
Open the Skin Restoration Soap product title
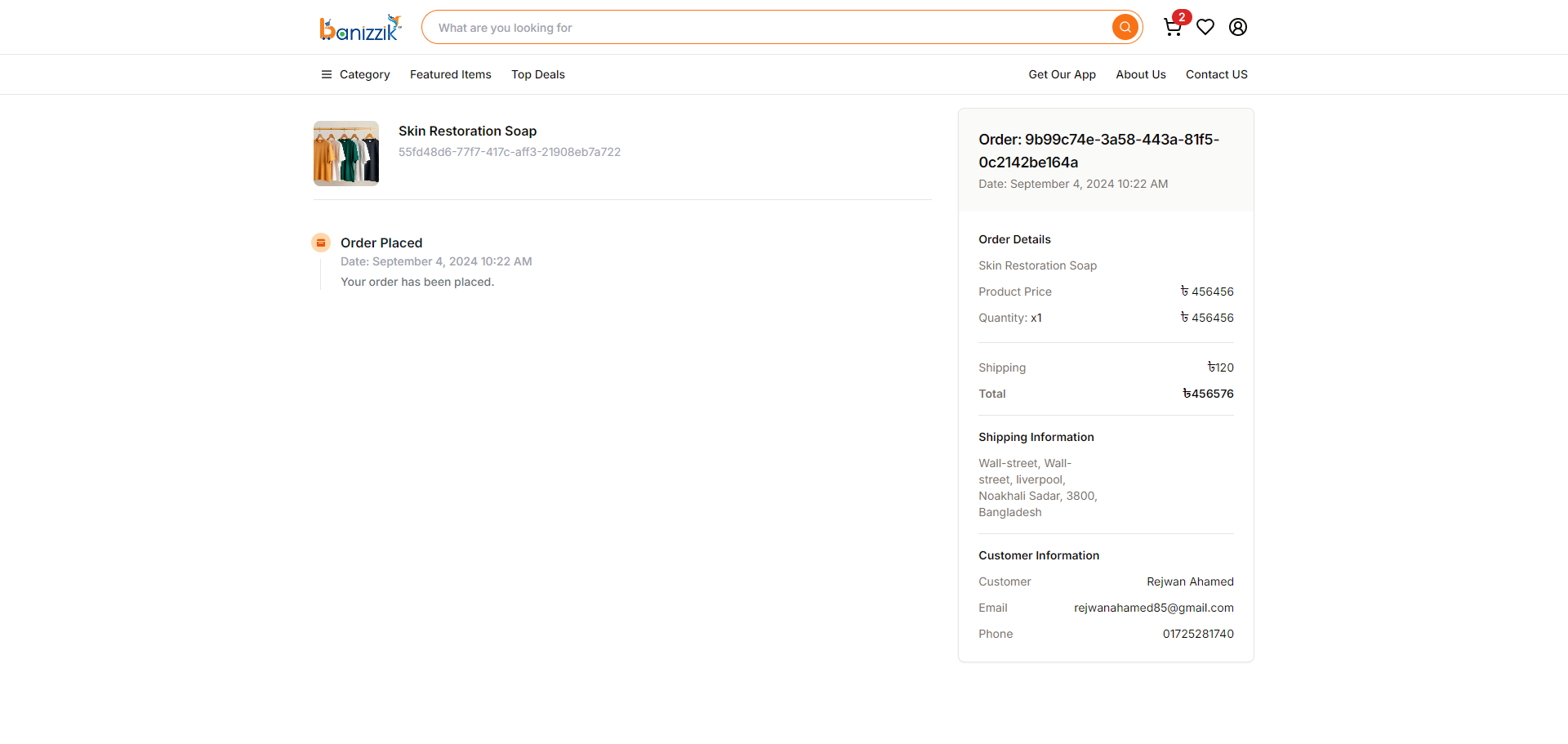tap(468, 131)
